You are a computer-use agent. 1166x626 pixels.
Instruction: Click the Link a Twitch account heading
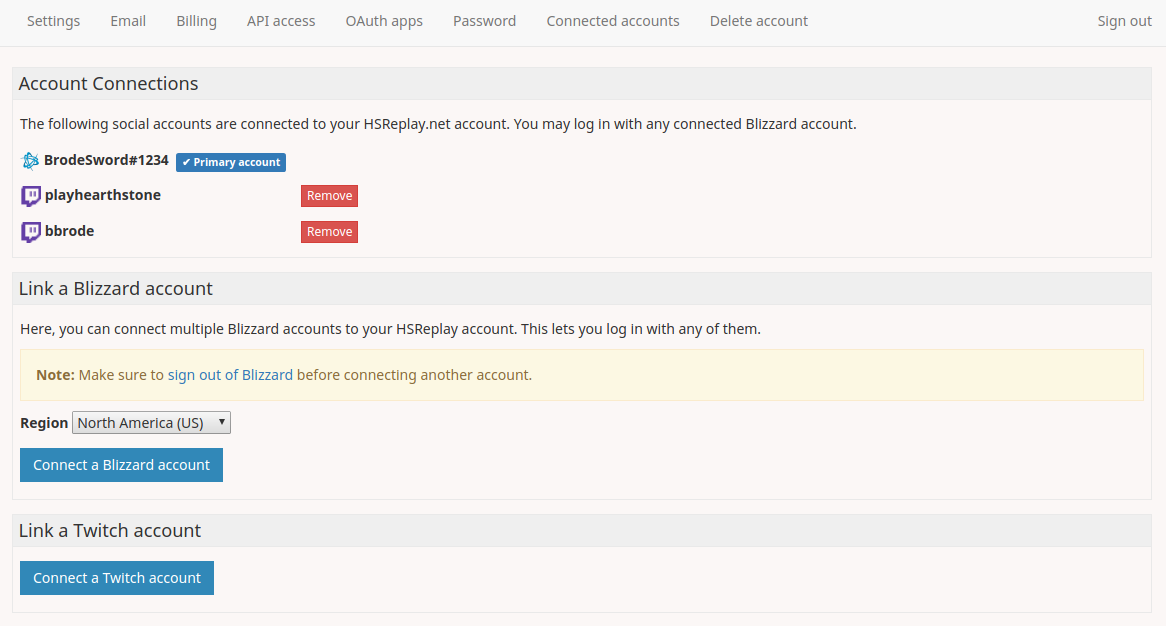click(x=110, y=530)
